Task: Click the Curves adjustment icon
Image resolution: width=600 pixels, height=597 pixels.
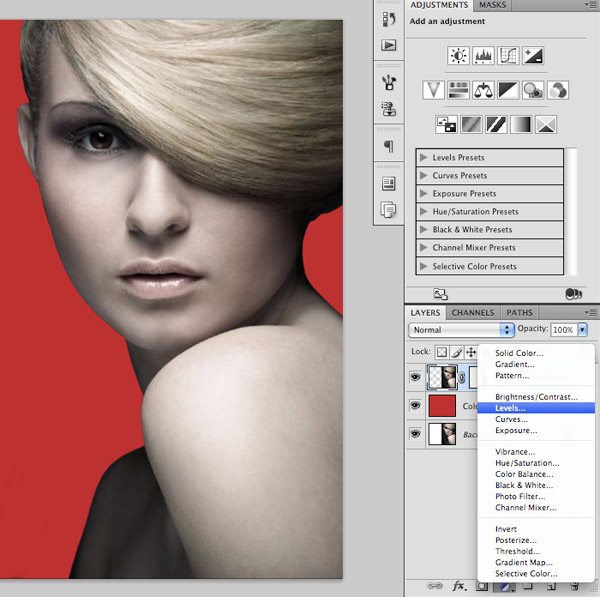Action: 508,56
